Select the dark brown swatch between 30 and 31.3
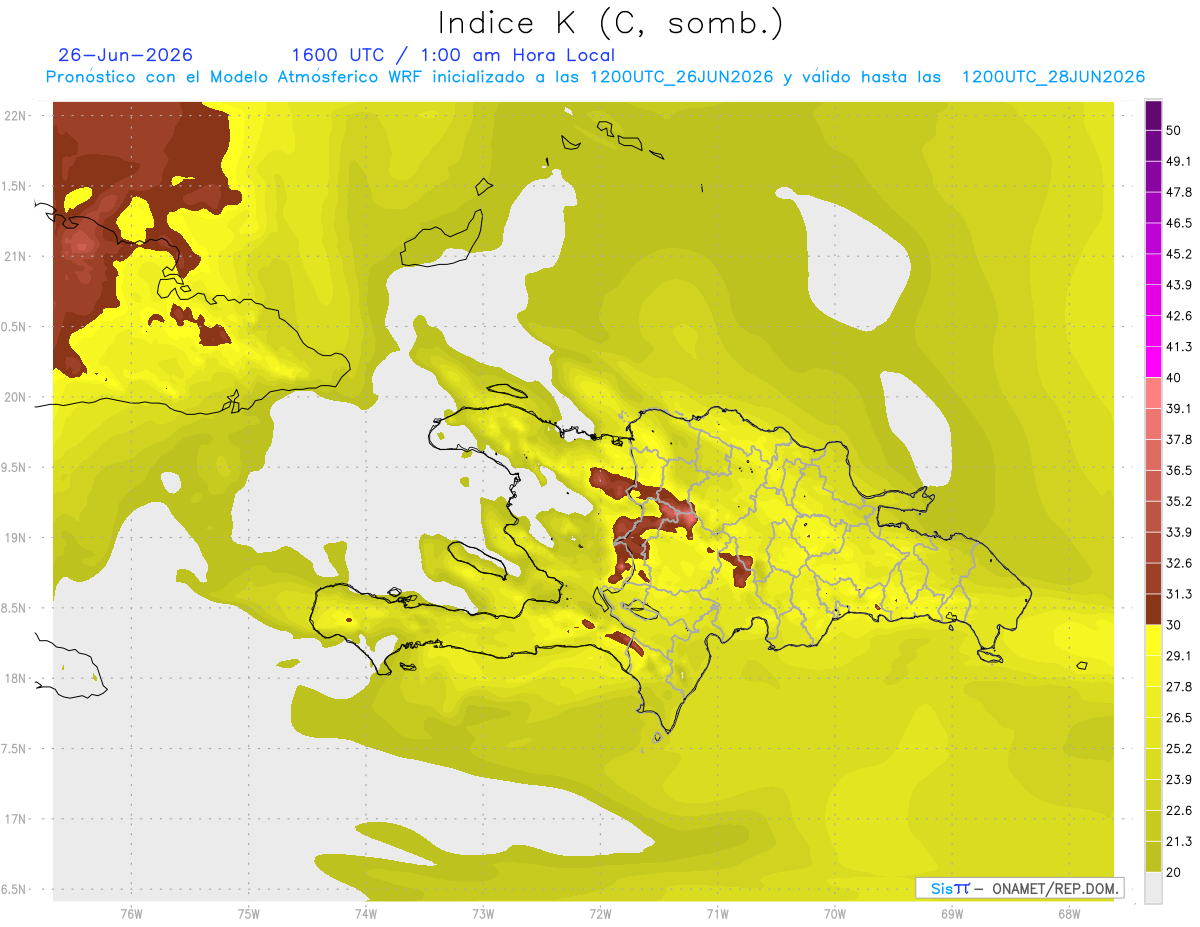This screenshot has width=1200, height=927. pos(1153,609)
